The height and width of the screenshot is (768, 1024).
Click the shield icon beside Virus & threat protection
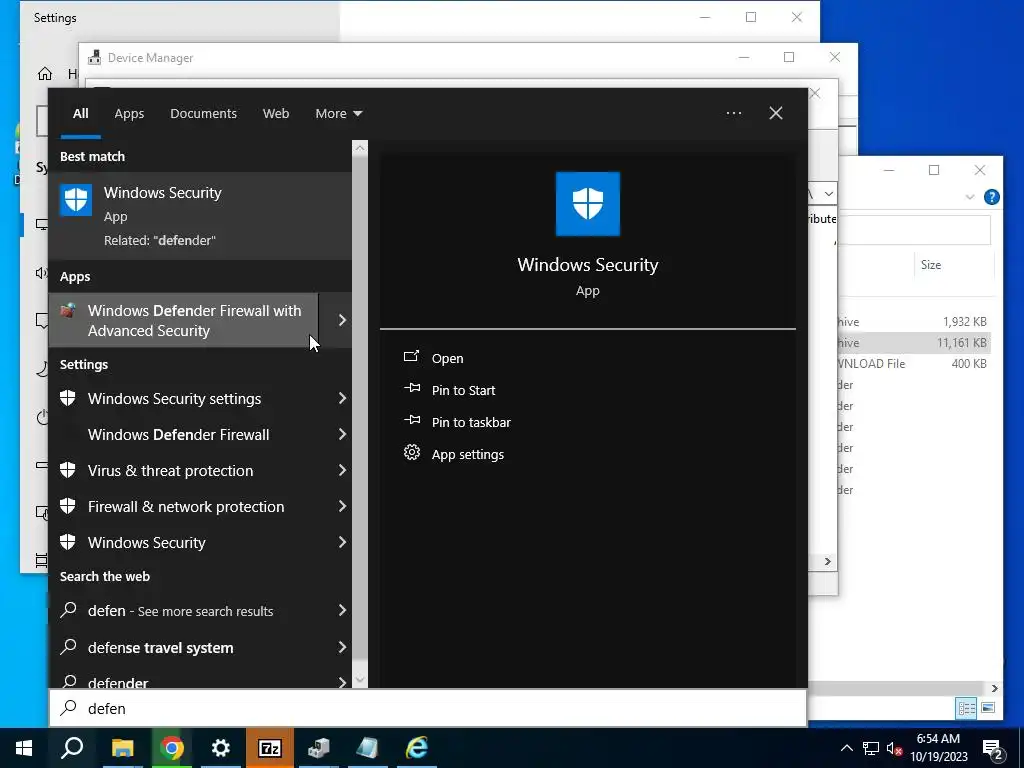tap(68, 470)
